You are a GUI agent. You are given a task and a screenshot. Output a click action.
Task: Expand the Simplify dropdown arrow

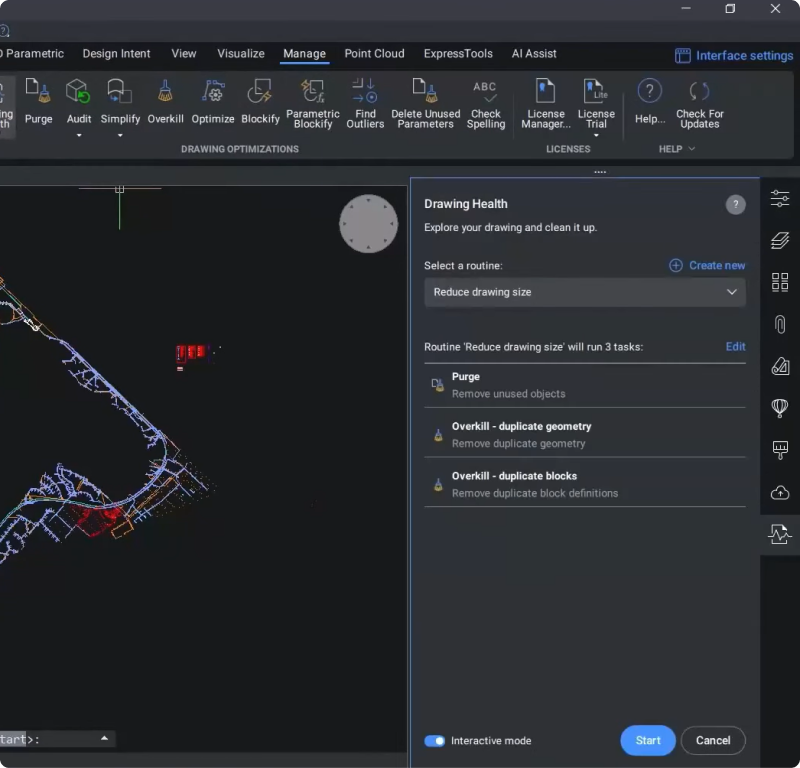point(120,135)
